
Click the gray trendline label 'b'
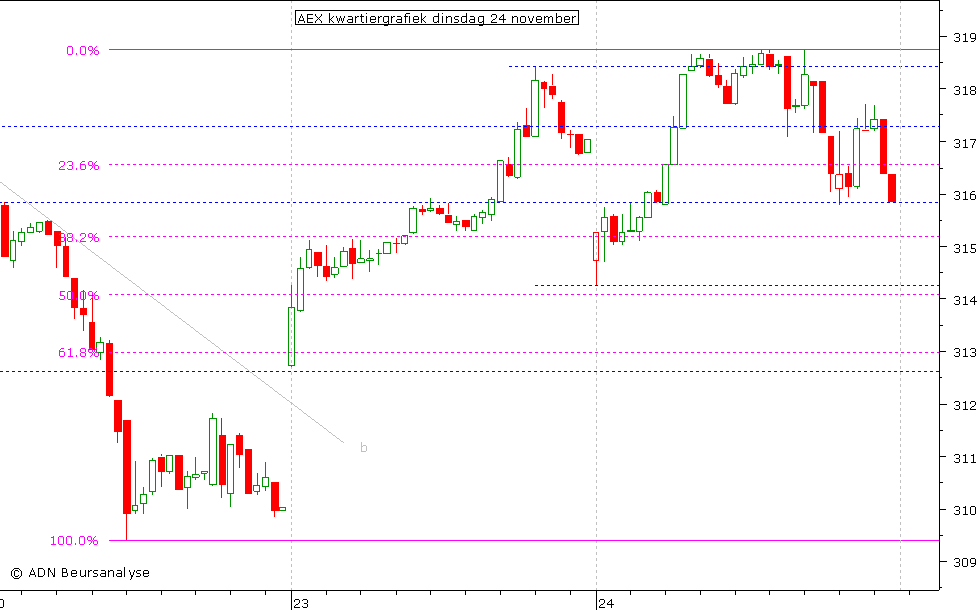364,448
